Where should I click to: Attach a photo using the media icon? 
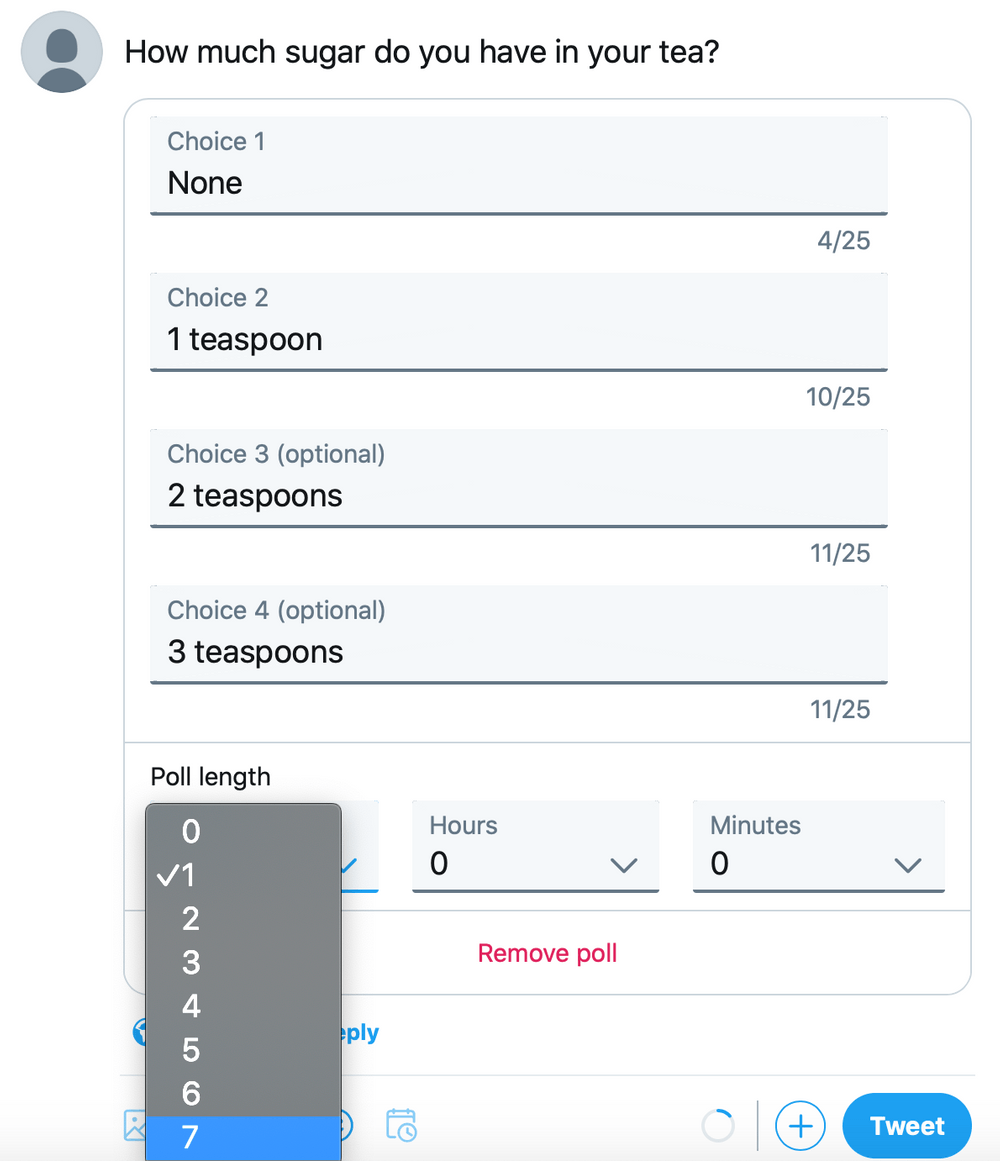coord(136,1125)
